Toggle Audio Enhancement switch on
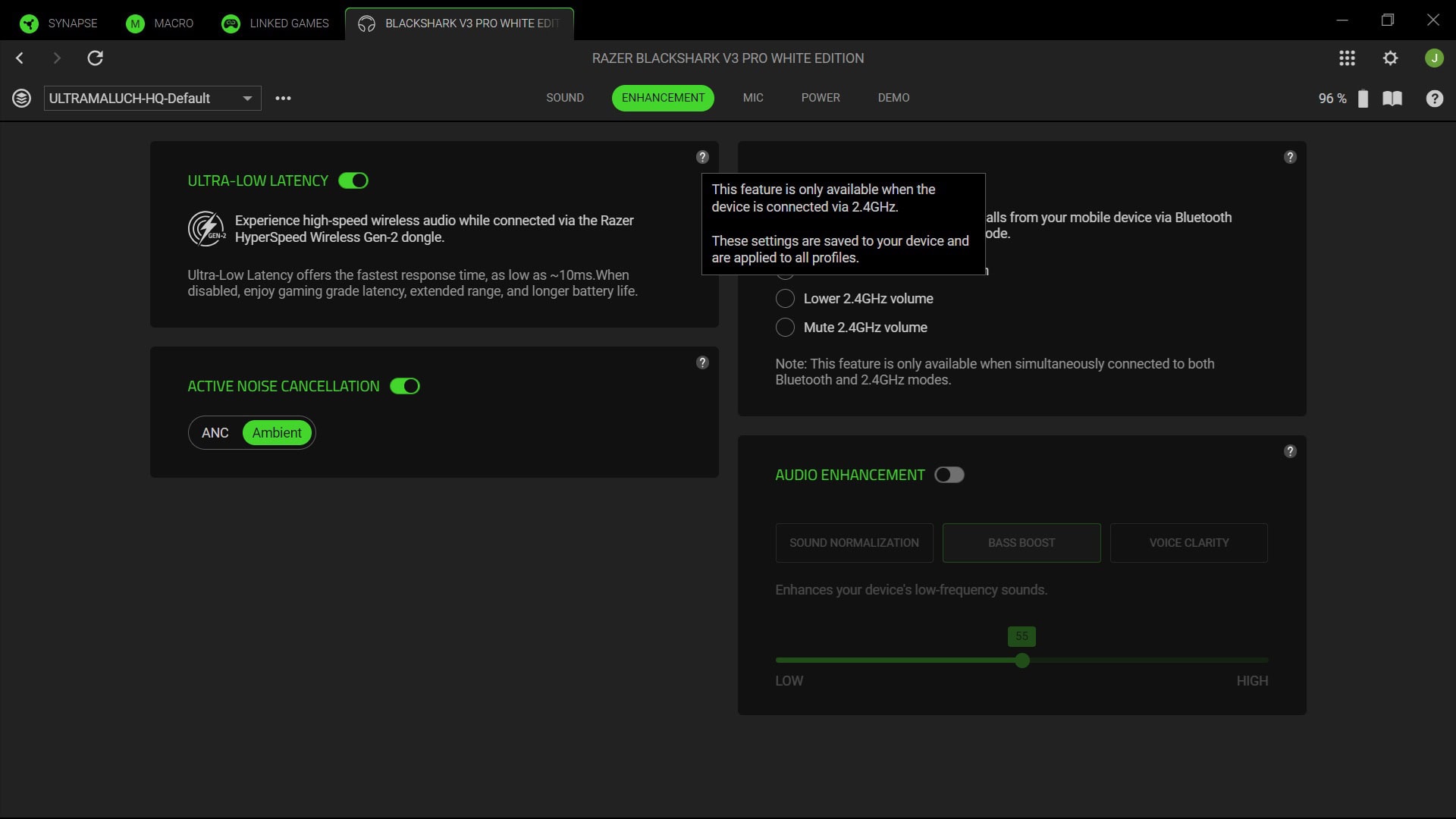The image size is (1456, 819). (949, 475)
